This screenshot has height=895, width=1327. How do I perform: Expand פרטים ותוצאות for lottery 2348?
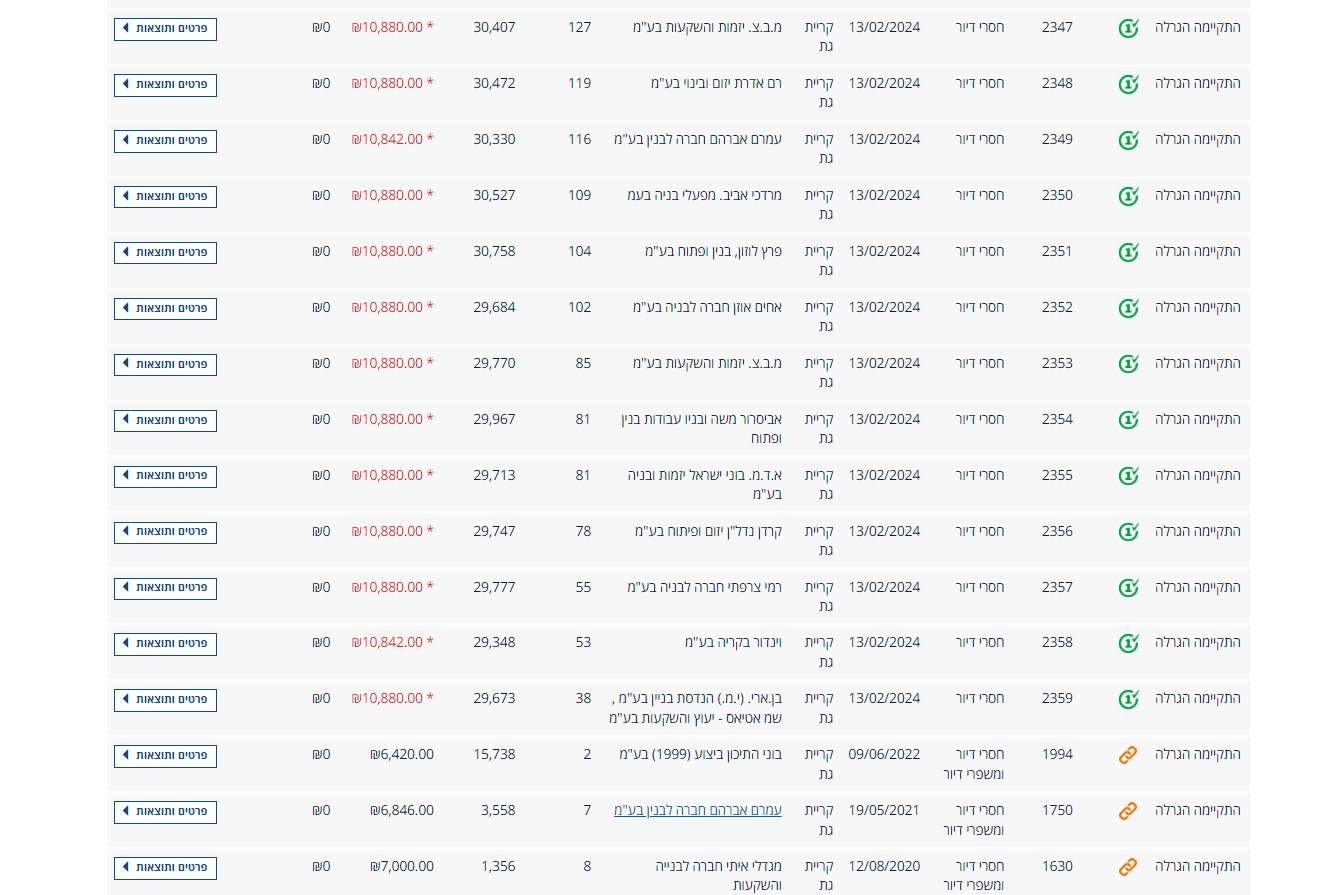click(x=165, y=84)
